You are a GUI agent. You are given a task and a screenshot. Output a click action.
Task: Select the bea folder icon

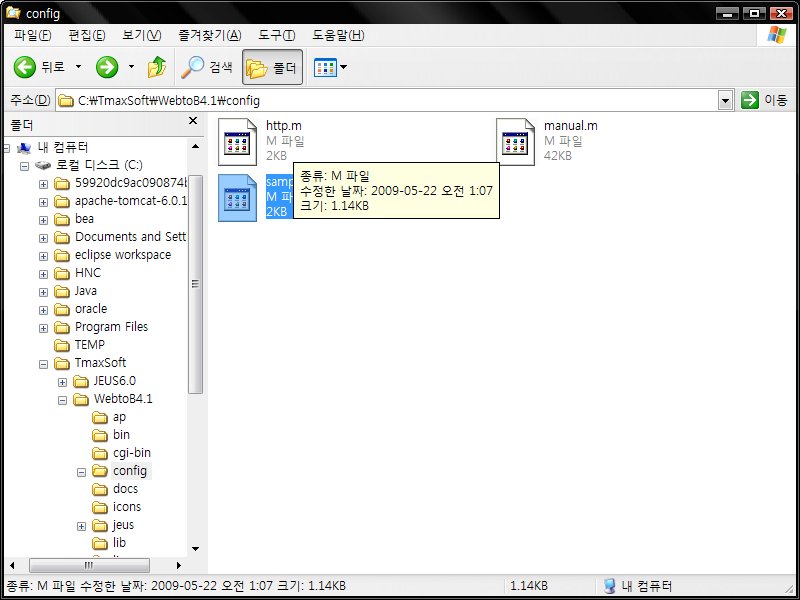[62, 219]
